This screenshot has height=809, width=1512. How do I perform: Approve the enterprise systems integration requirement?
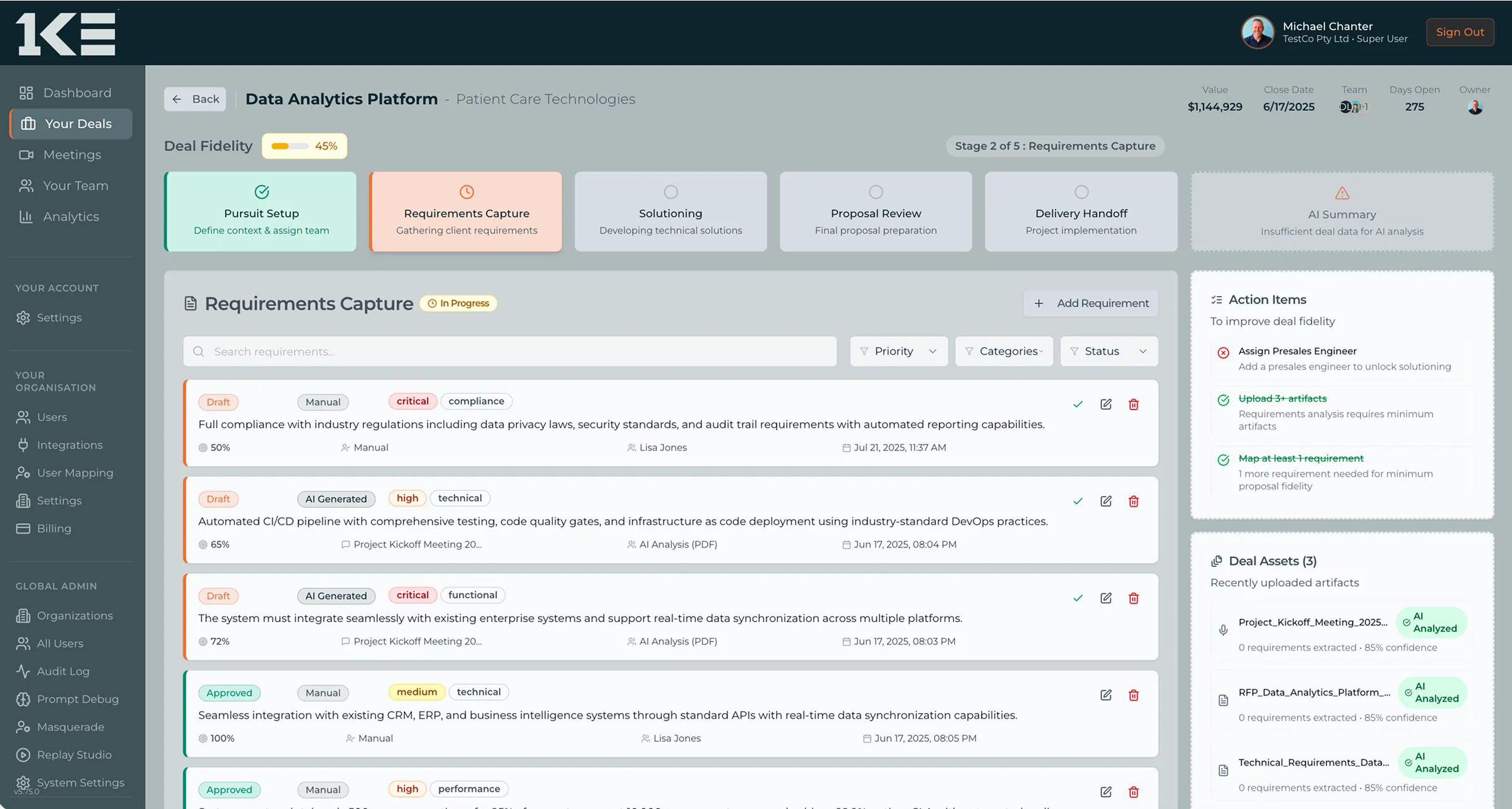pyautogui.click(x=1078, y=598)
